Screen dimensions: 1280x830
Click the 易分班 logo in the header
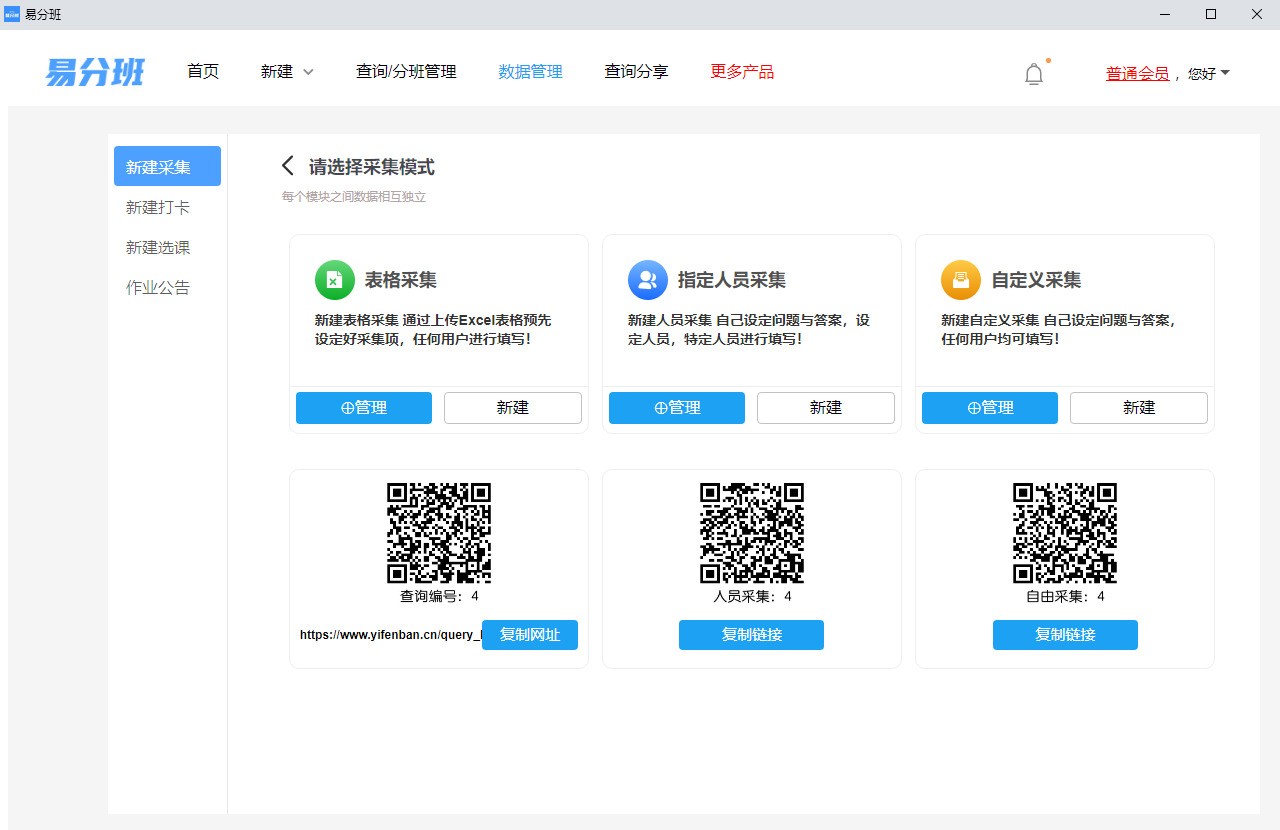(x=95, y=72)
